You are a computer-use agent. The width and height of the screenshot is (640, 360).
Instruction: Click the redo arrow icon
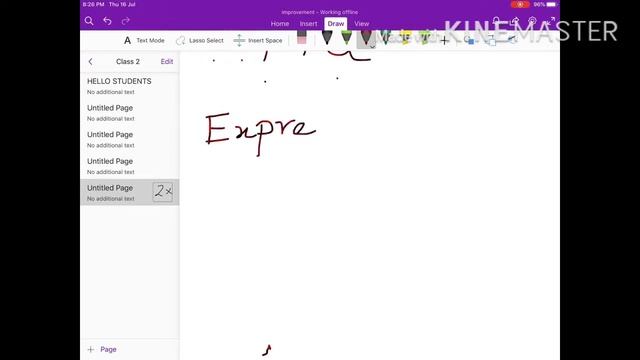pyautogui.click(x=126, y=21)
